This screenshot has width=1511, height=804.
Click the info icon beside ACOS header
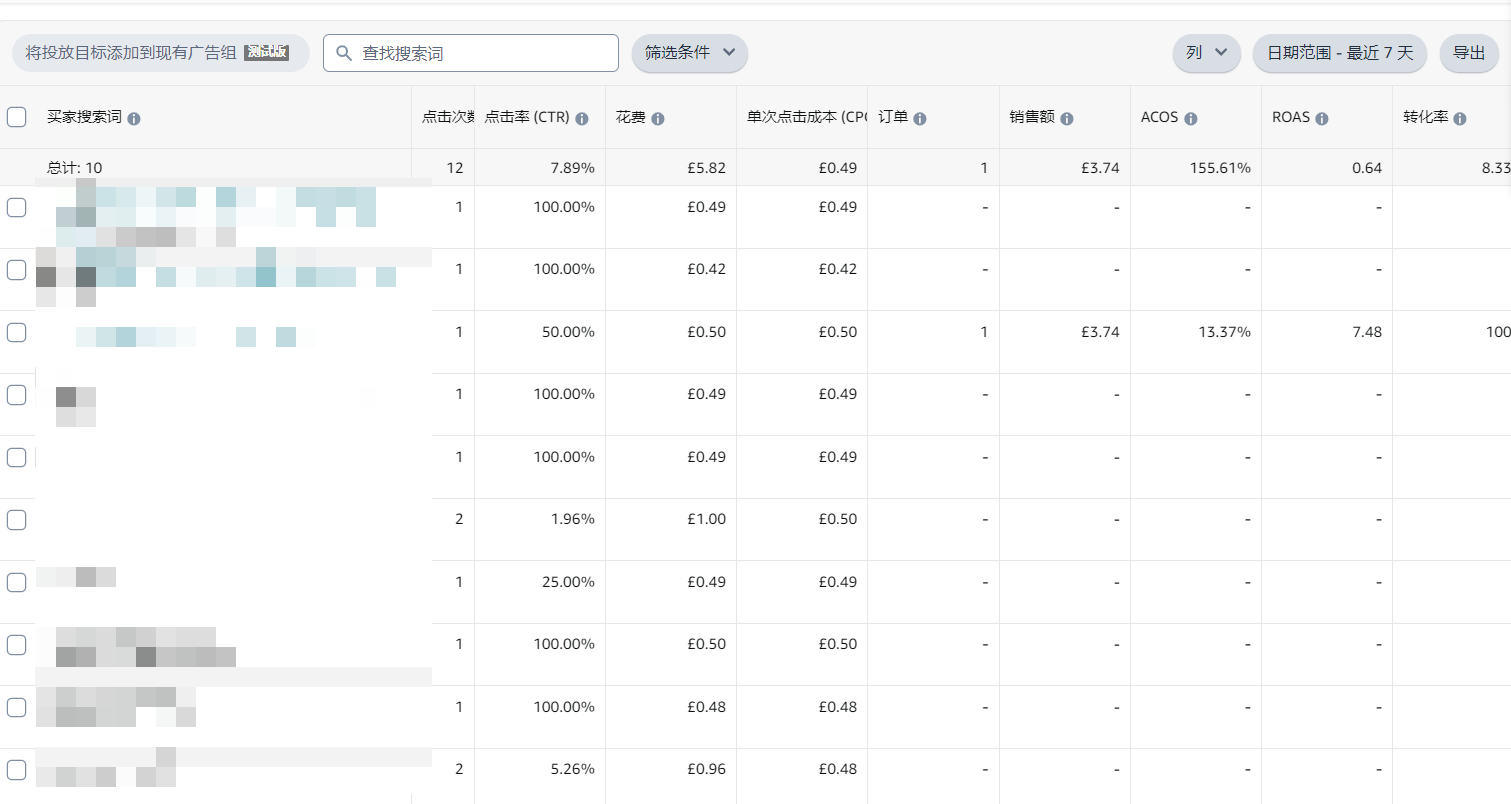(x=1190, y=117)
